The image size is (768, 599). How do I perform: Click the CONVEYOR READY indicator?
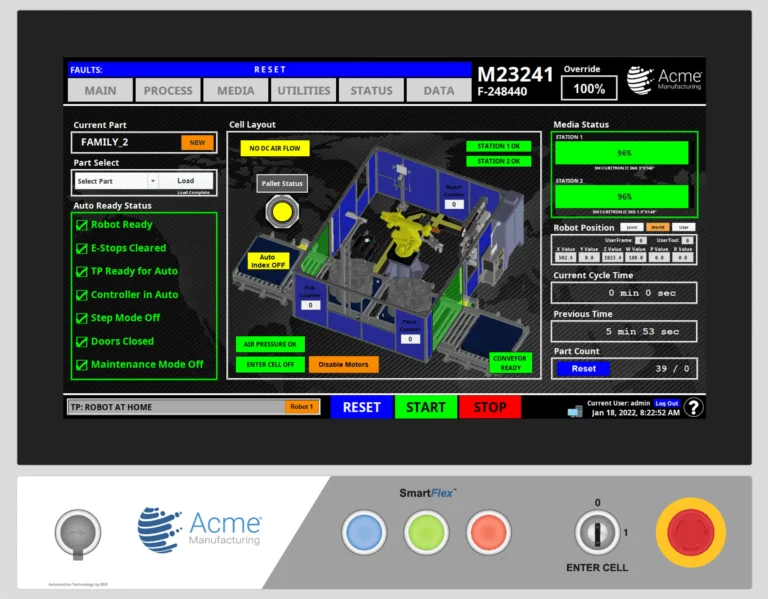pos(510,363)
